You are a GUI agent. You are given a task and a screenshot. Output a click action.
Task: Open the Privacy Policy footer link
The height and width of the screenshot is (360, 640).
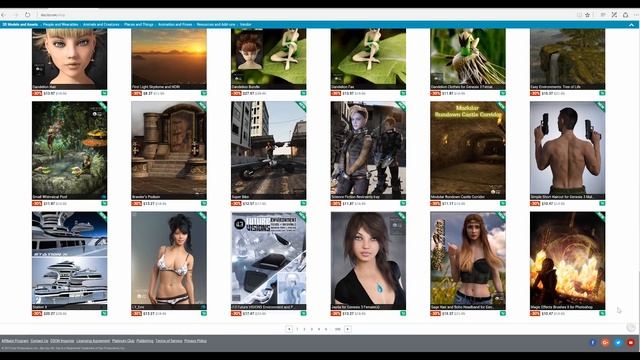pyautogui.click(x=196, y=341)
